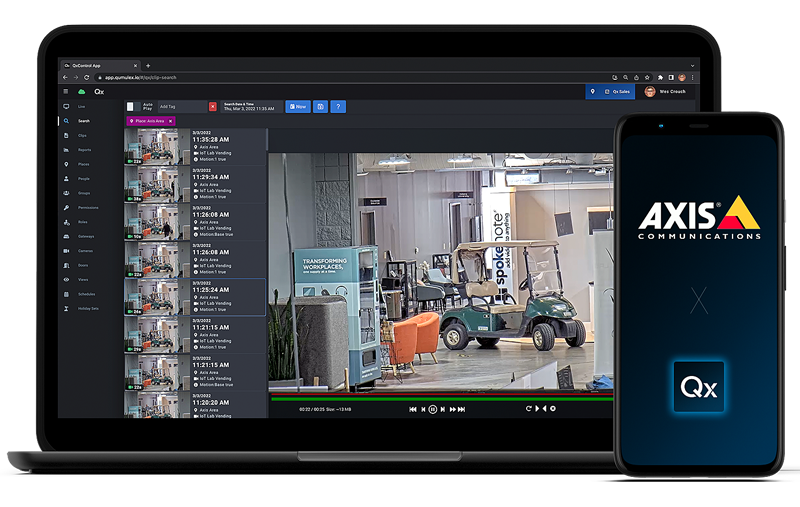The height and width of the screenshot is (507, 800).
Task: Open the Wes Crouch user menu
Action: pyautogui.click(x=668, y=91)
